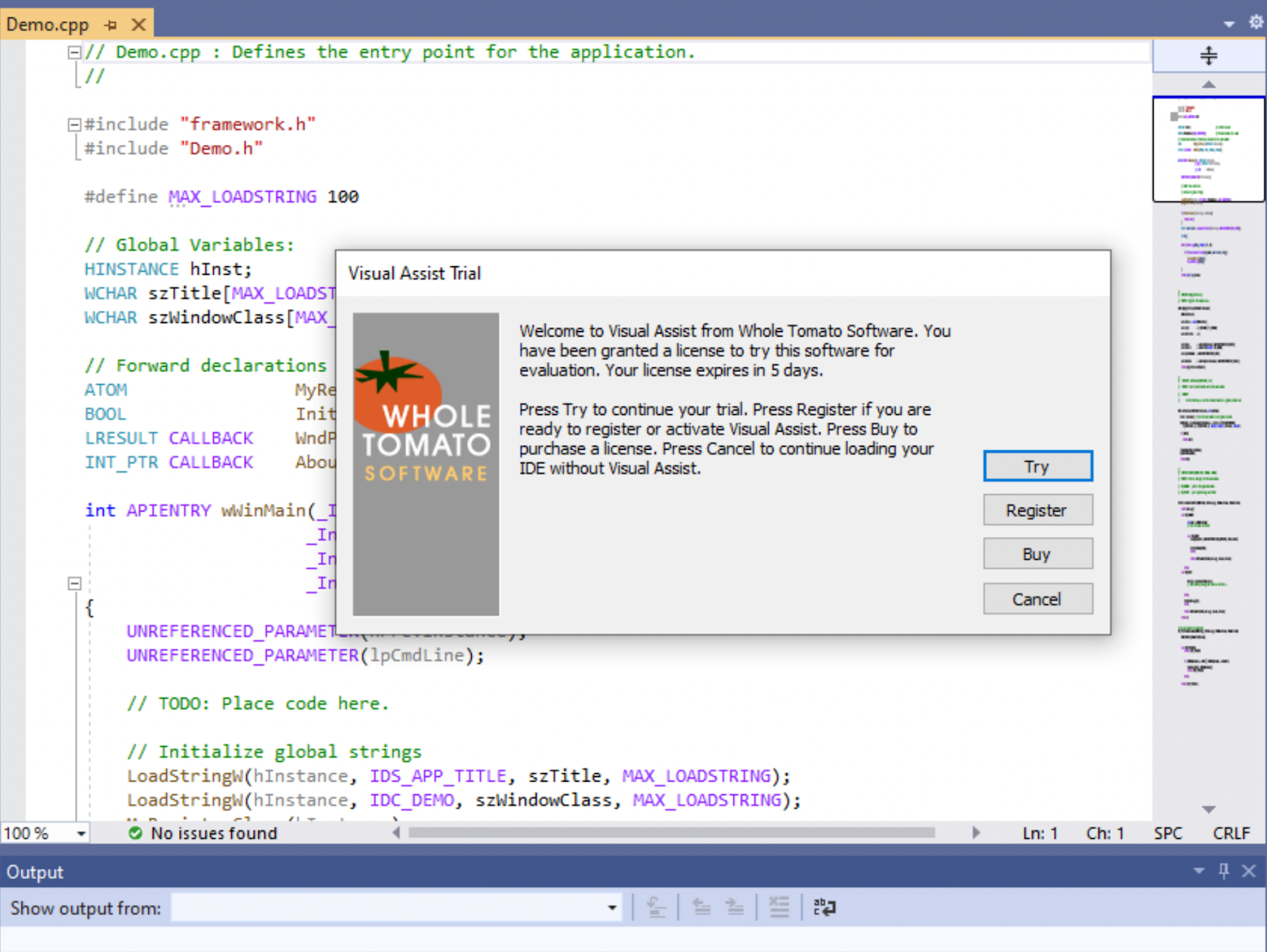Click Clear All output toolbar icon
The width and height of the screenshot is (1267, 952).
(x=779, y=908)
